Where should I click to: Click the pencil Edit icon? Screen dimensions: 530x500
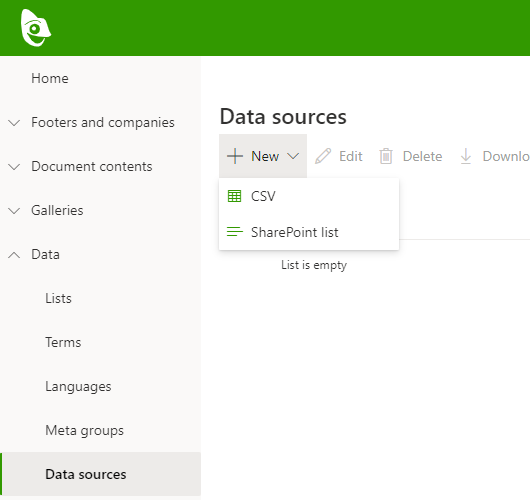pos(323,156)
